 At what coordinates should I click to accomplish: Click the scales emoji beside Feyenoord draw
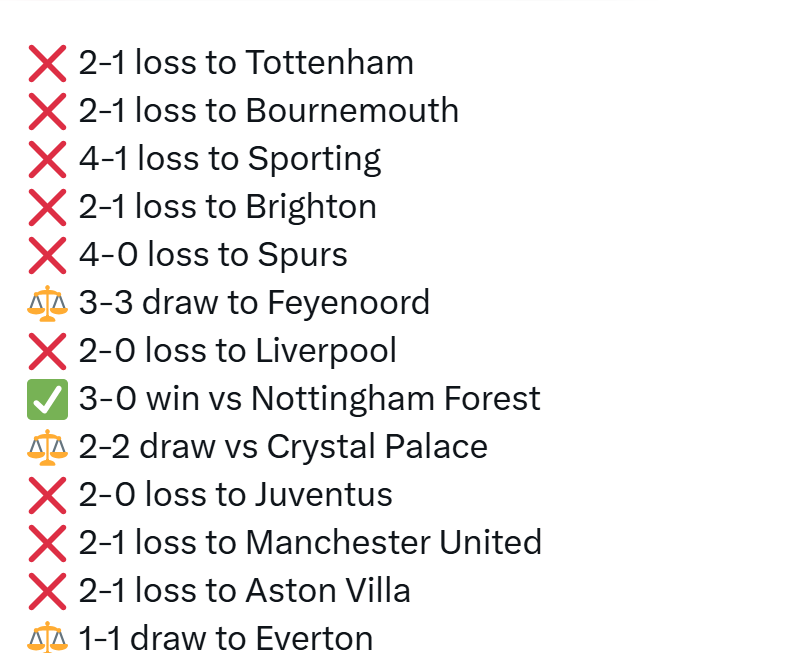46,303
